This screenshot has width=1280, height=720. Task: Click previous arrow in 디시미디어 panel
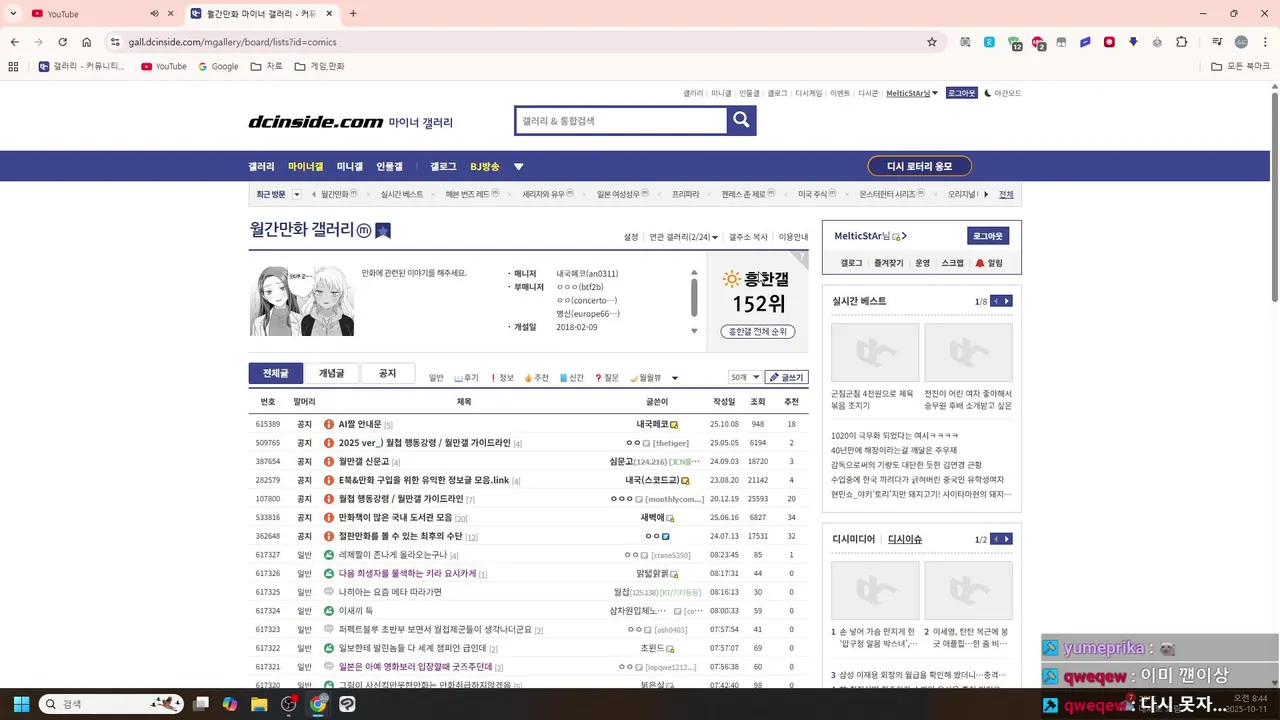pyautogui.click(x=995, y=539)
